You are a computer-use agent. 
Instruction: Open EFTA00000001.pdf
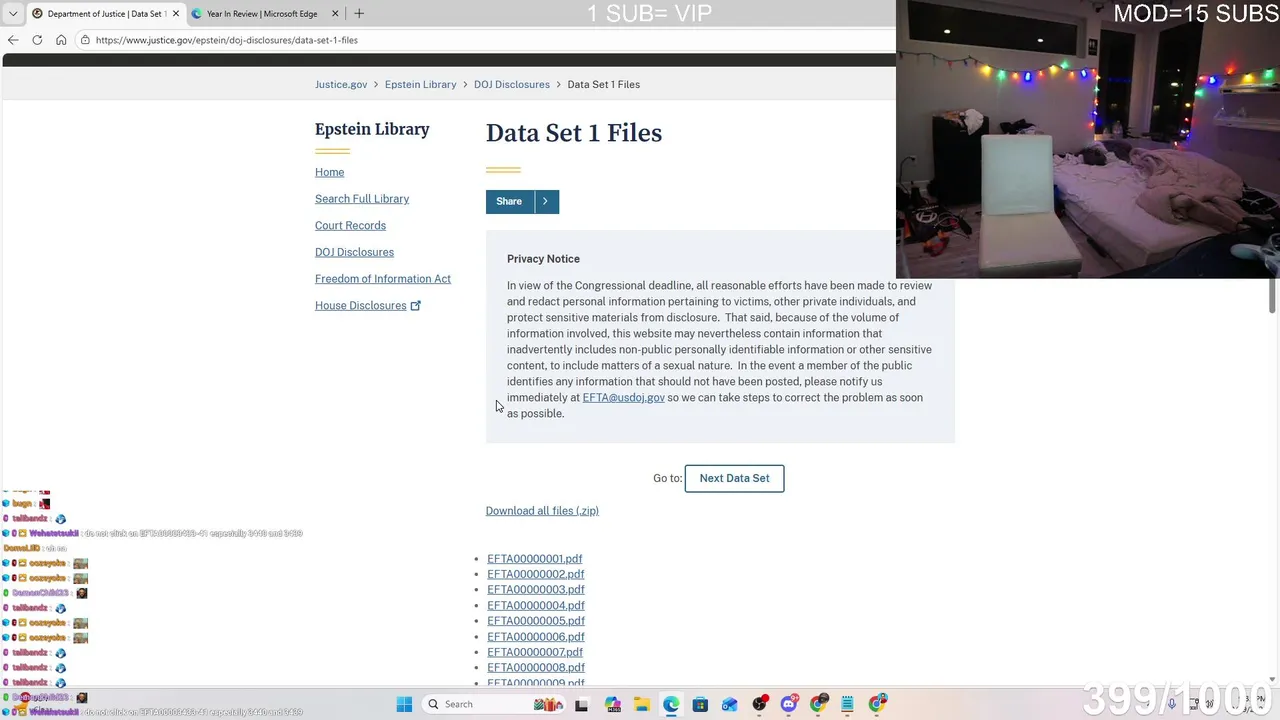pos(534,559)
